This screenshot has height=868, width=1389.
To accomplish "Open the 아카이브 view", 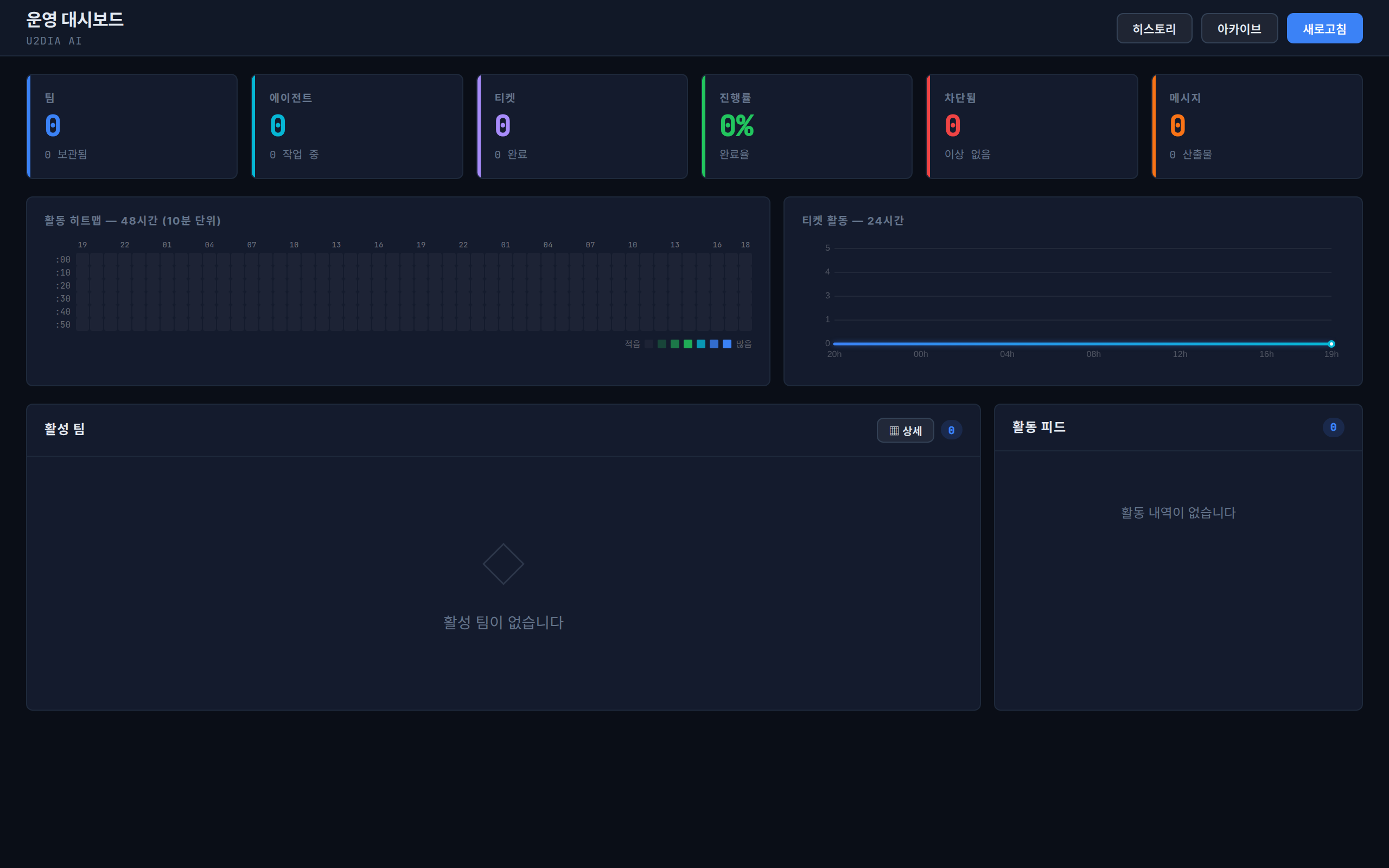I will [x=1239, y=28].
